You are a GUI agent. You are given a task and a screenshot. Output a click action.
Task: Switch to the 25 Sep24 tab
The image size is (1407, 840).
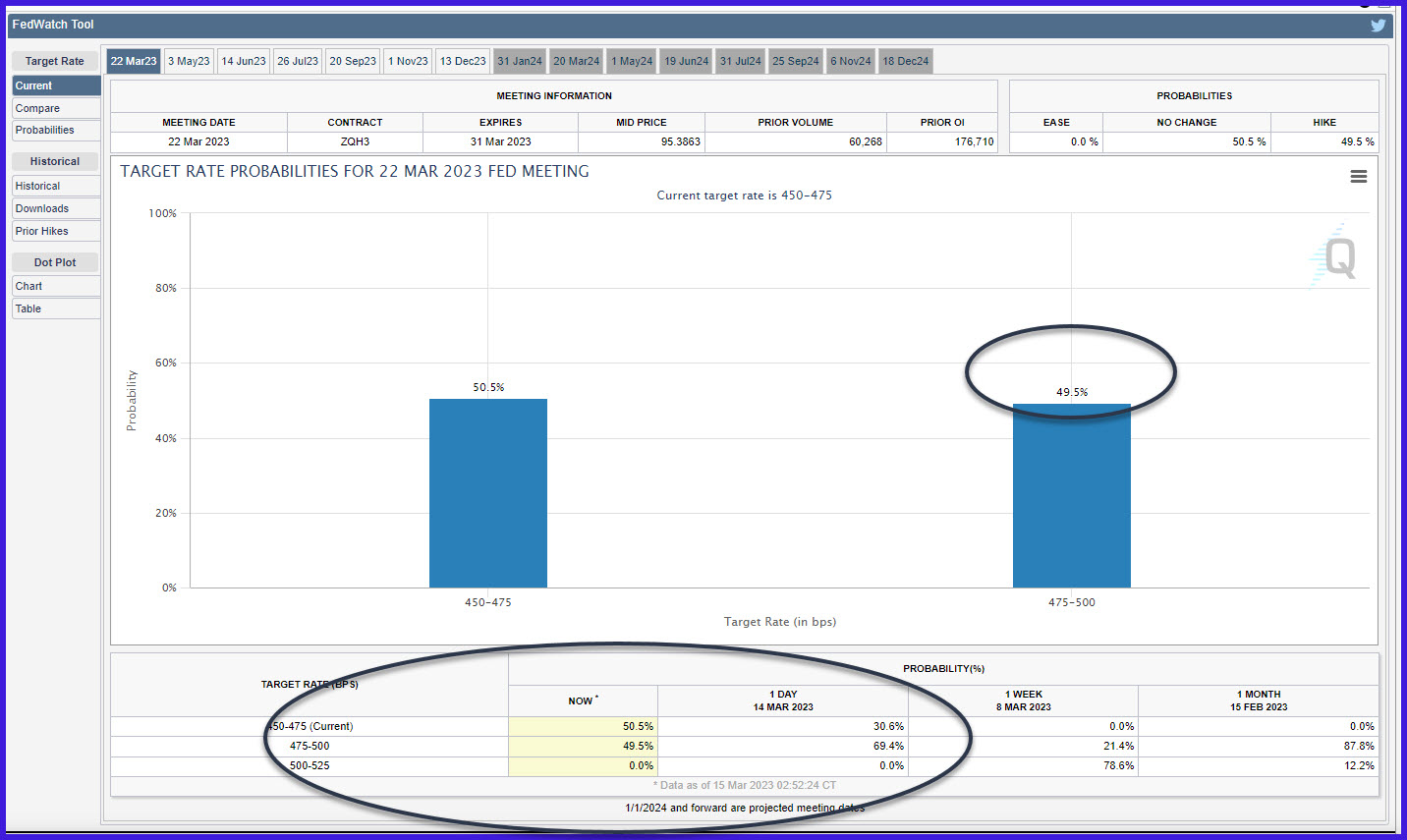click(796, 61)
